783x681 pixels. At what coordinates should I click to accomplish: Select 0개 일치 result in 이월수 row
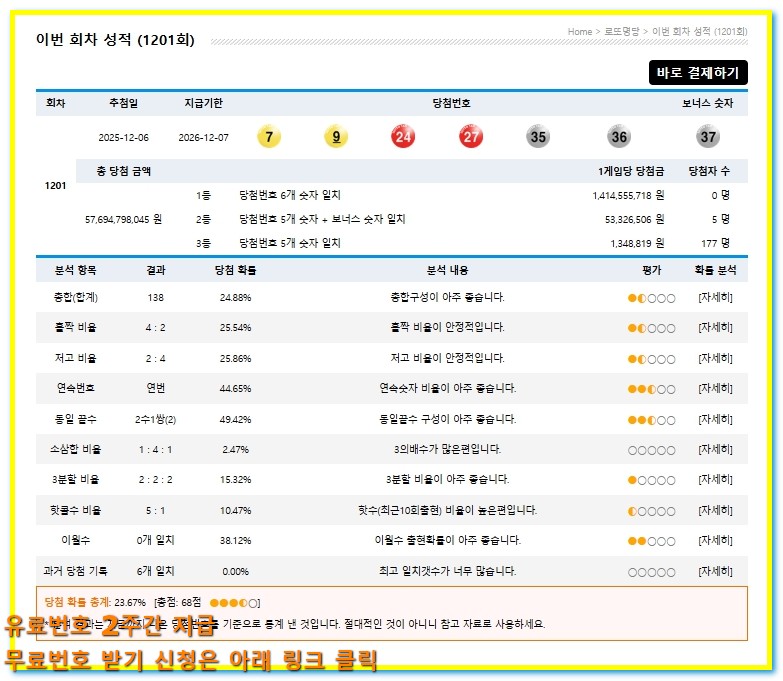pyautogui.click(x=155, y=540)
